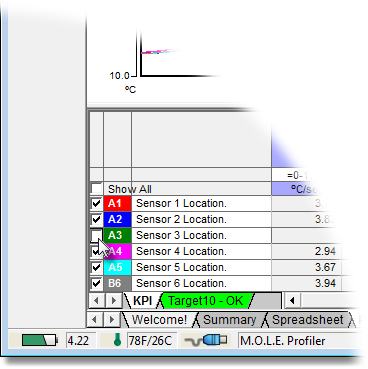Uncheck the A1 sensor checkbox

point(96,203)
